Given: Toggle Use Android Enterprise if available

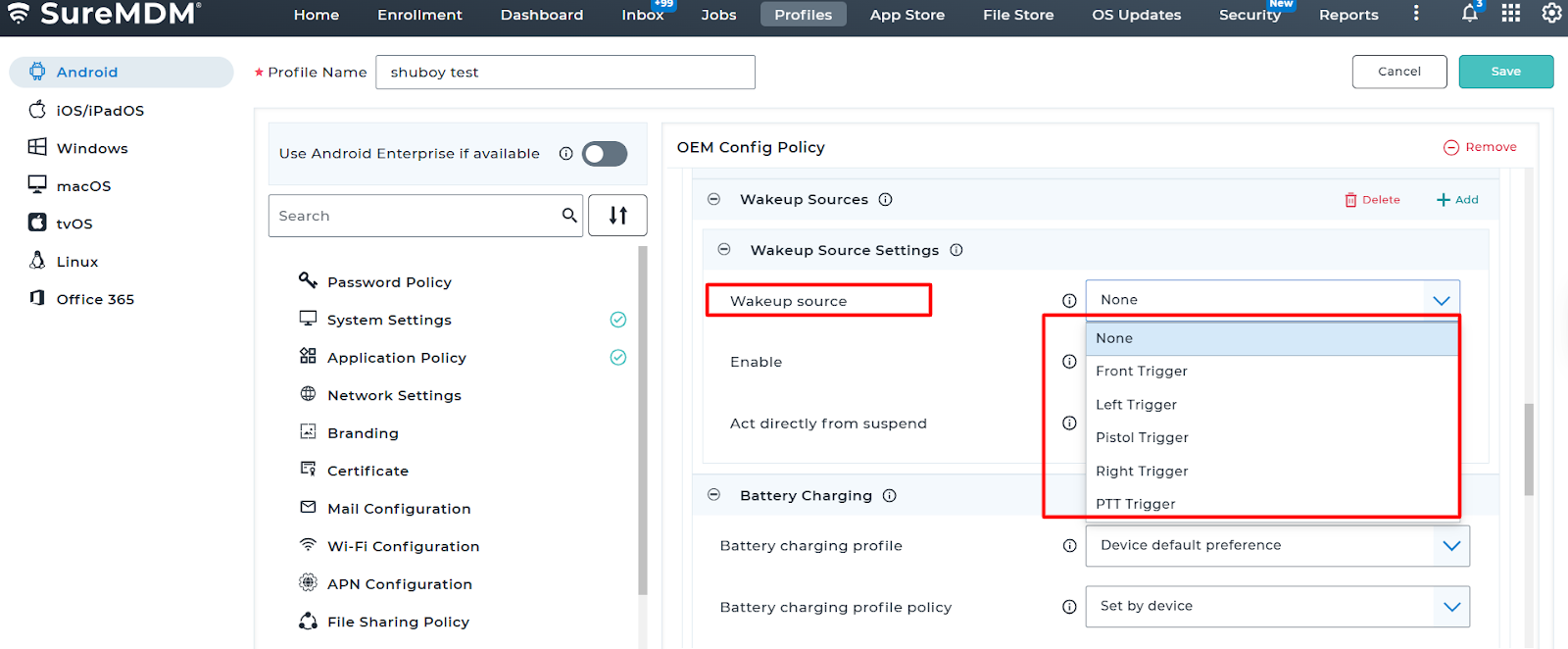Looking at the screenshot, I should pyautogui.click(x=604, y=154).
